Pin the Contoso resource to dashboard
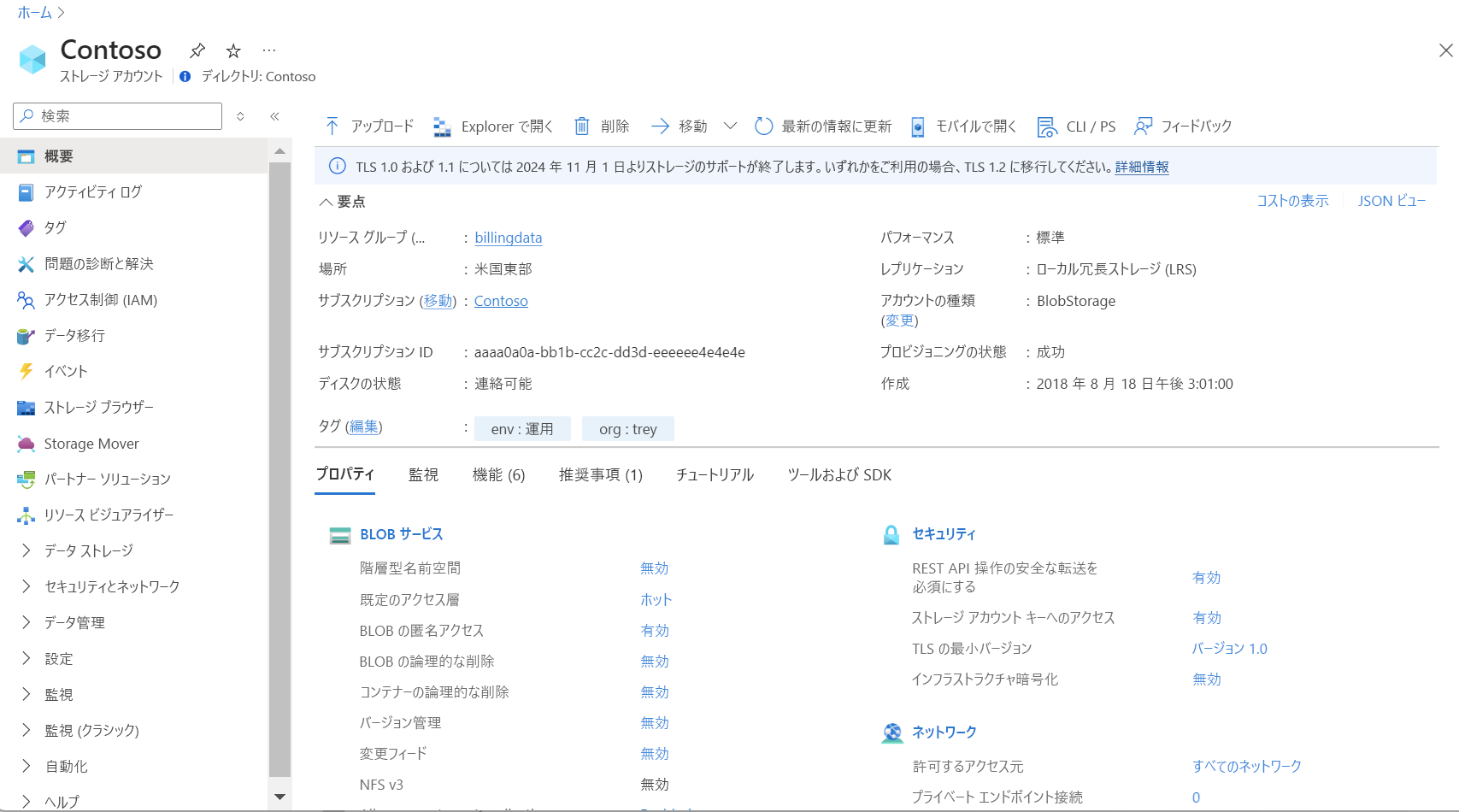Viewport: 1459px width, 812px height. pos(197,50)
